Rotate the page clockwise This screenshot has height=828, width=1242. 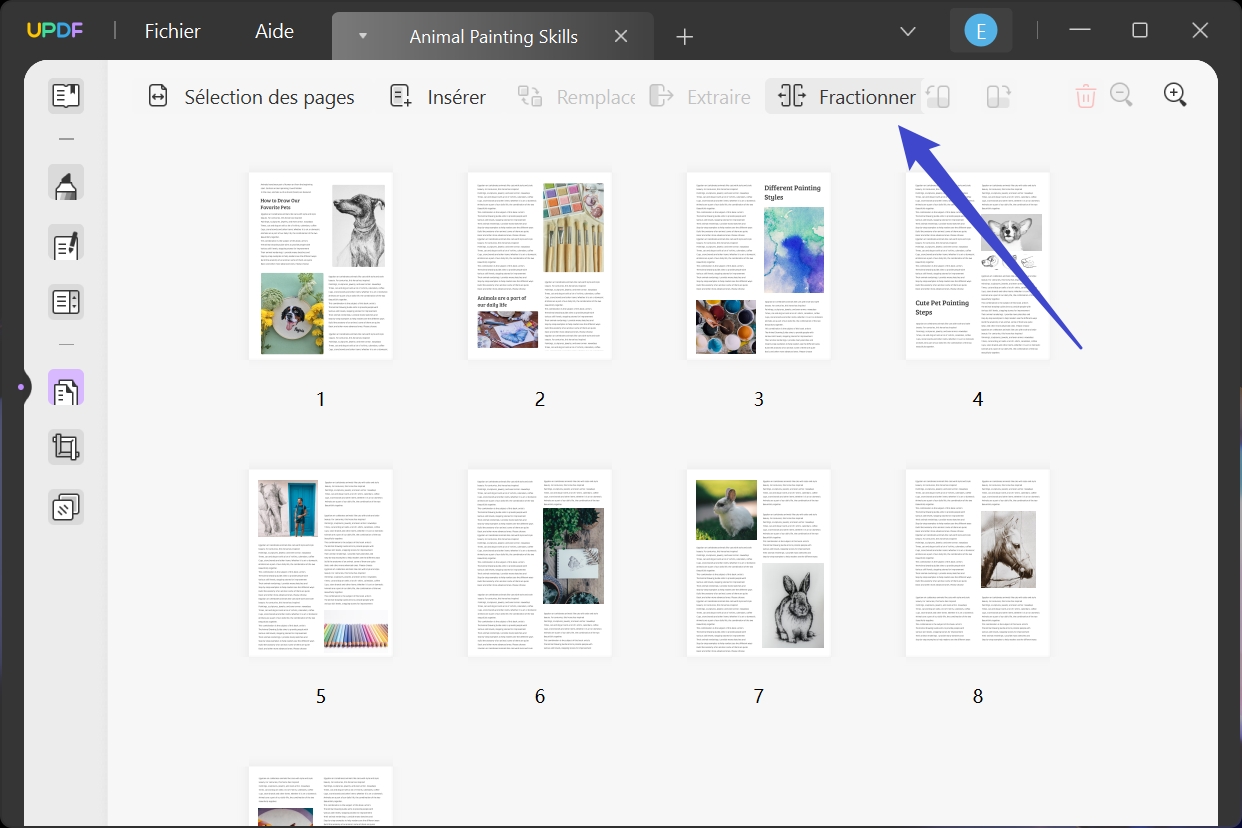pyautogui.click(x=997, y=95)
